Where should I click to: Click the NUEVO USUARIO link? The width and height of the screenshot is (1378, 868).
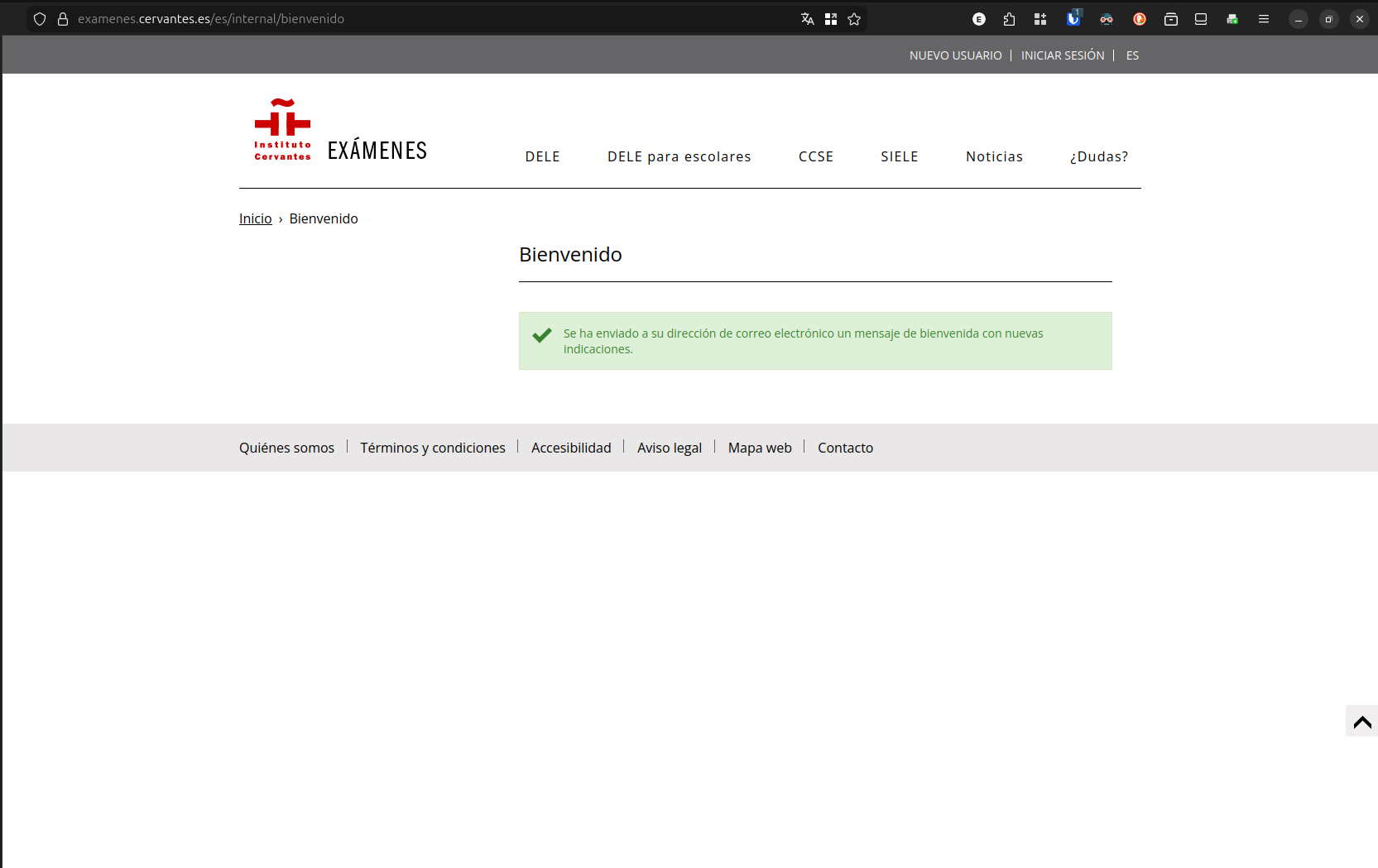tap(955, 55)
